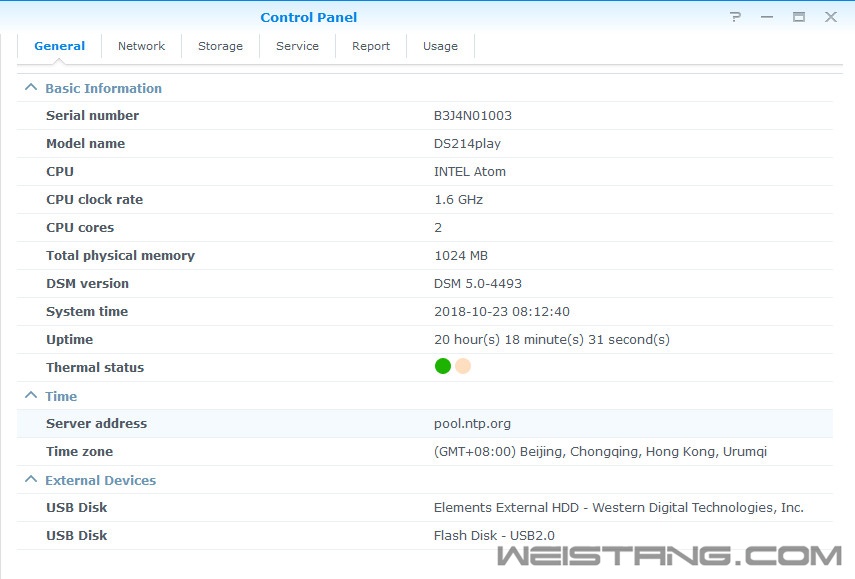Collapse the Basic Information section
Viewport: 855px width, 579px height.
click(31, 88)
